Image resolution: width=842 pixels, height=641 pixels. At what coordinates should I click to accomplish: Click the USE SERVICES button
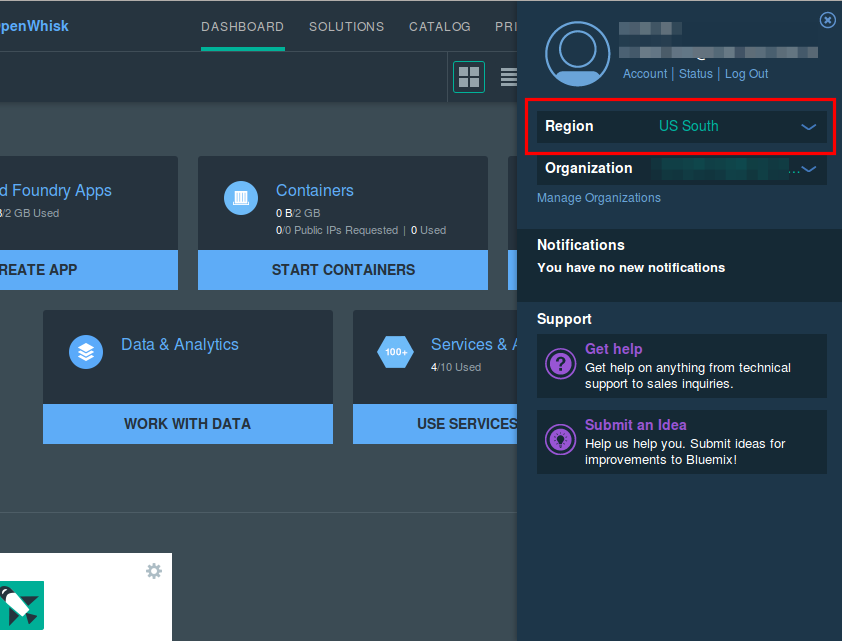435,424
